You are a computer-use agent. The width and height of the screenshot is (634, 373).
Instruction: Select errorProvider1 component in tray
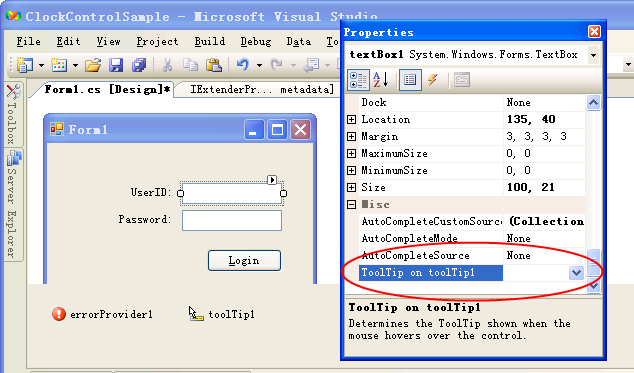(x=102, y=314)
